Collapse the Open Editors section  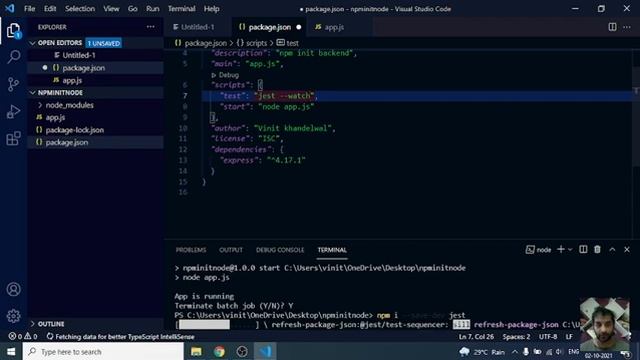coord(32,43)
